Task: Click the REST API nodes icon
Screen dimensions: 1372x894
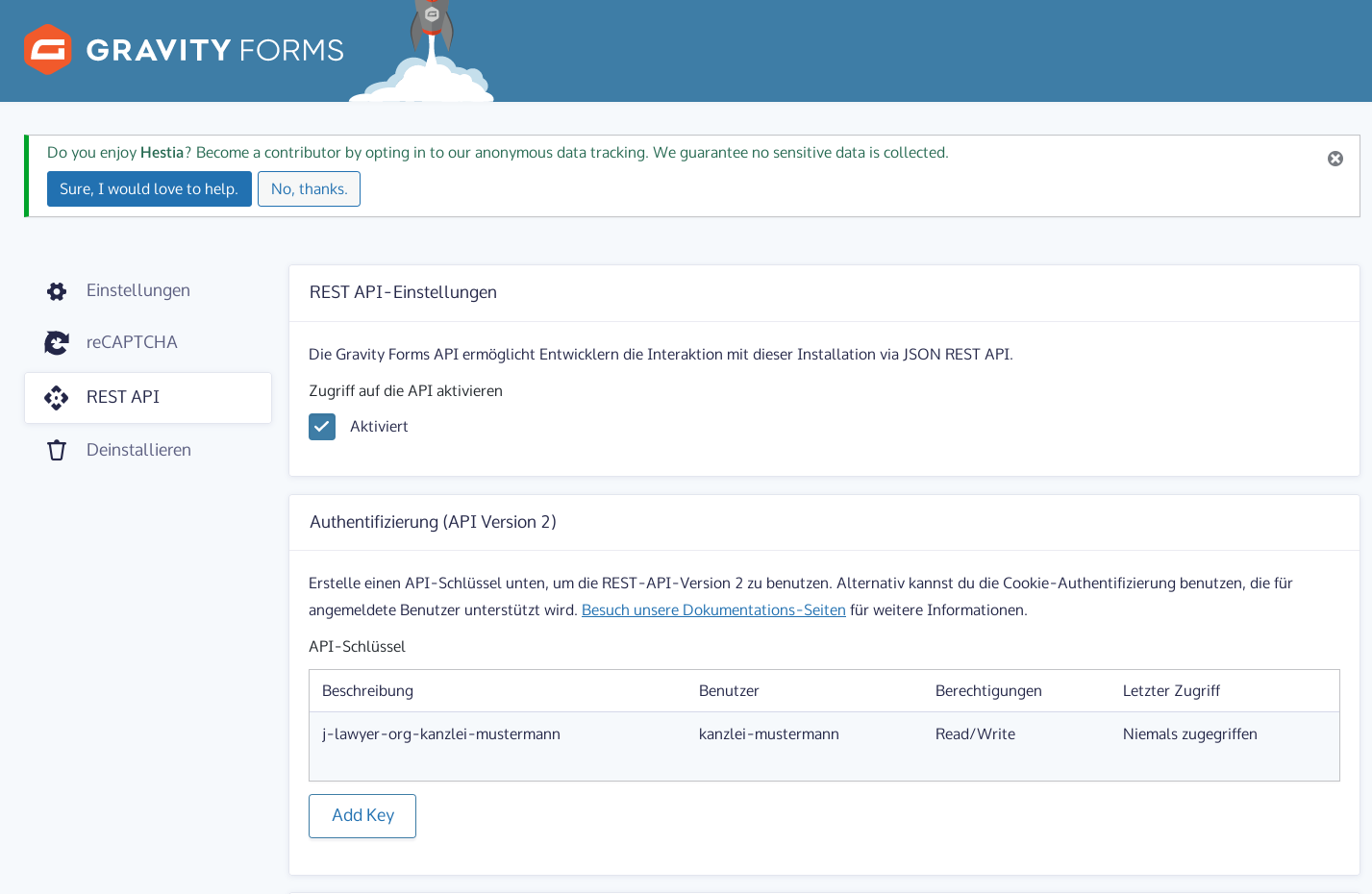Action: (x=57, y=398)
